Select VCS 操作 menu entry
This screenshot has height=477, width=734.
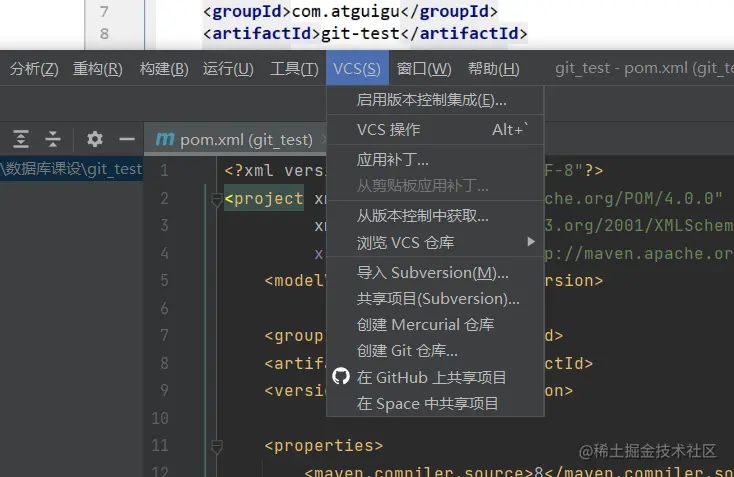(x=435, y=130)
